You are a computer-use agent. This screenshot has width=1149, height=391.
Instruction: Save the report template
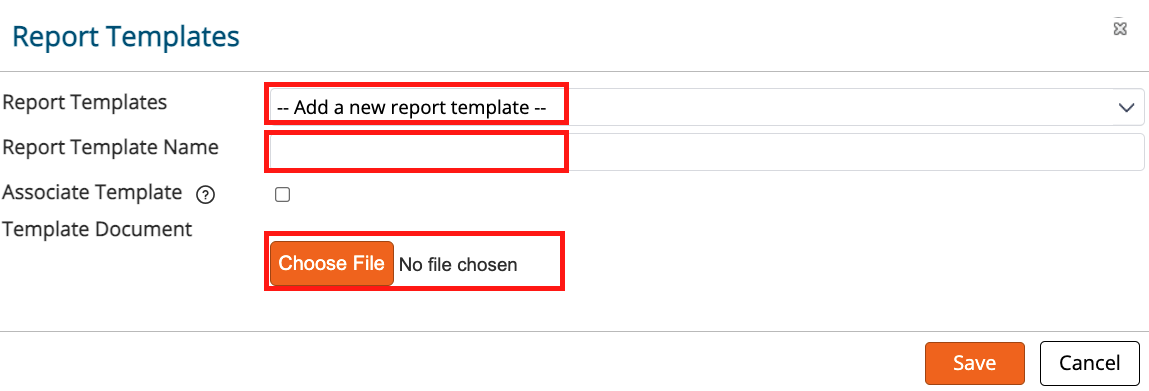(975, 363)
